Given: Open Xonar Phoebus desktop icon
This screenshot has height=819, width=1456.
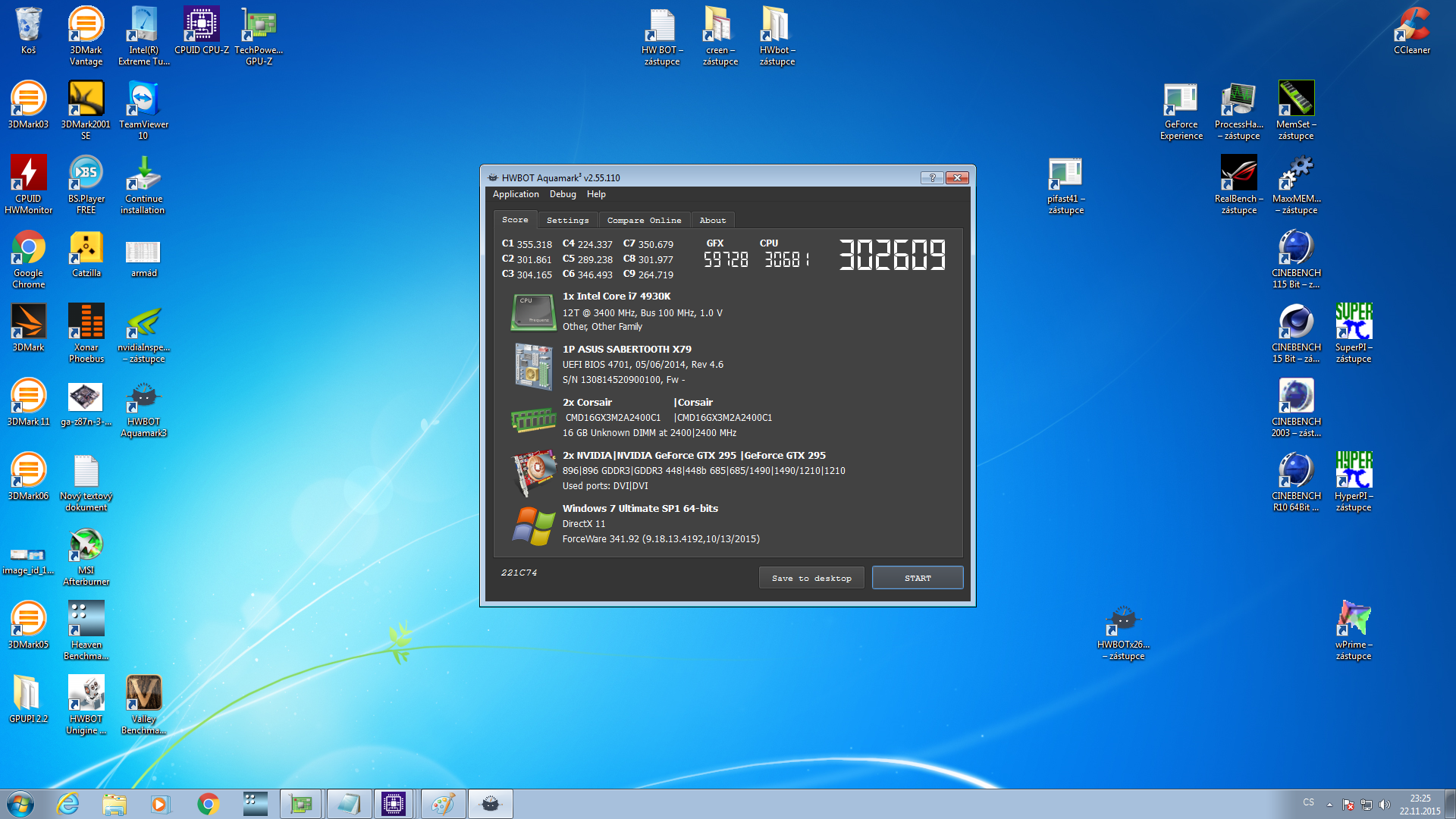Looking at the screenshot, I should (x=86, y=334).
